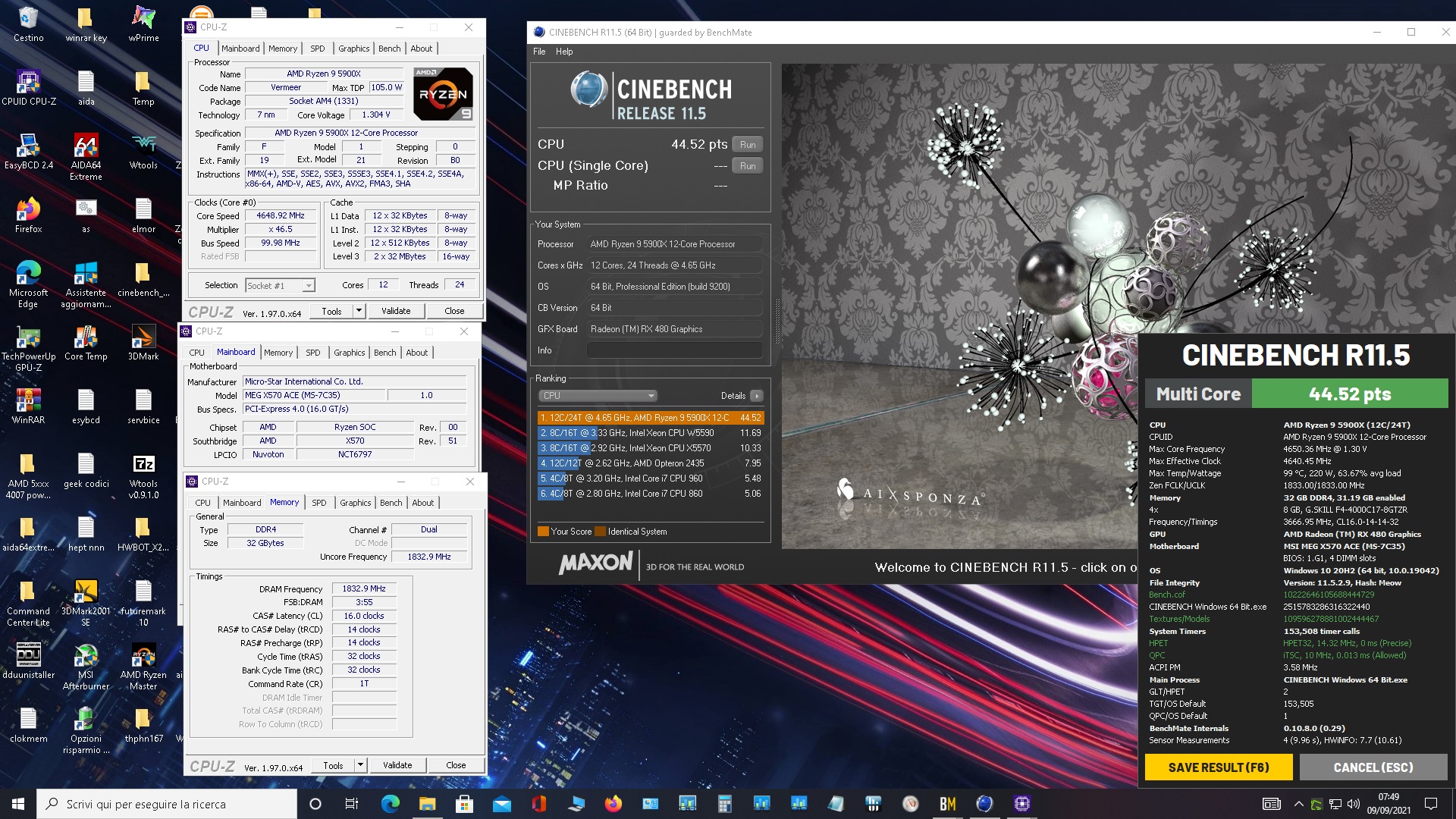Open the Mail app in taskbar
Viewport: 1456px width, 819px height.
[502, 804]
